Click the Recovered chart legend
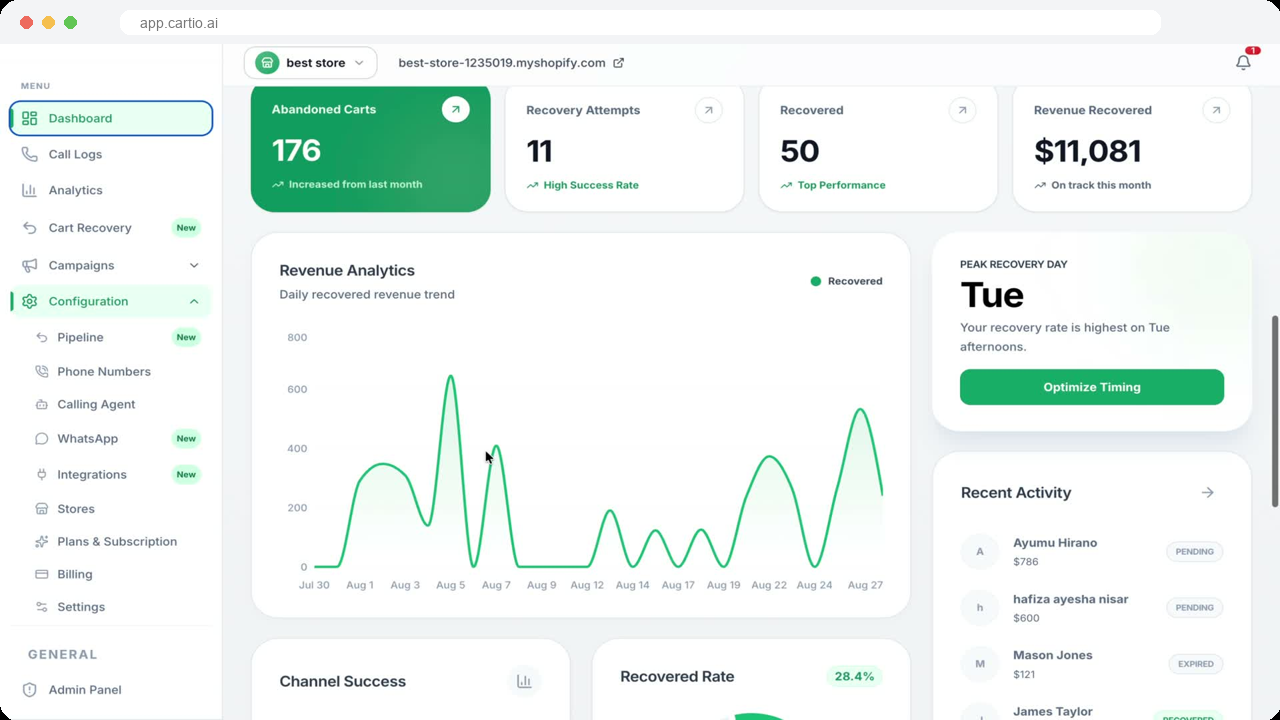The width and height of the screenshot is (1280, 720). pyautogui.click(x=846, y=281)
